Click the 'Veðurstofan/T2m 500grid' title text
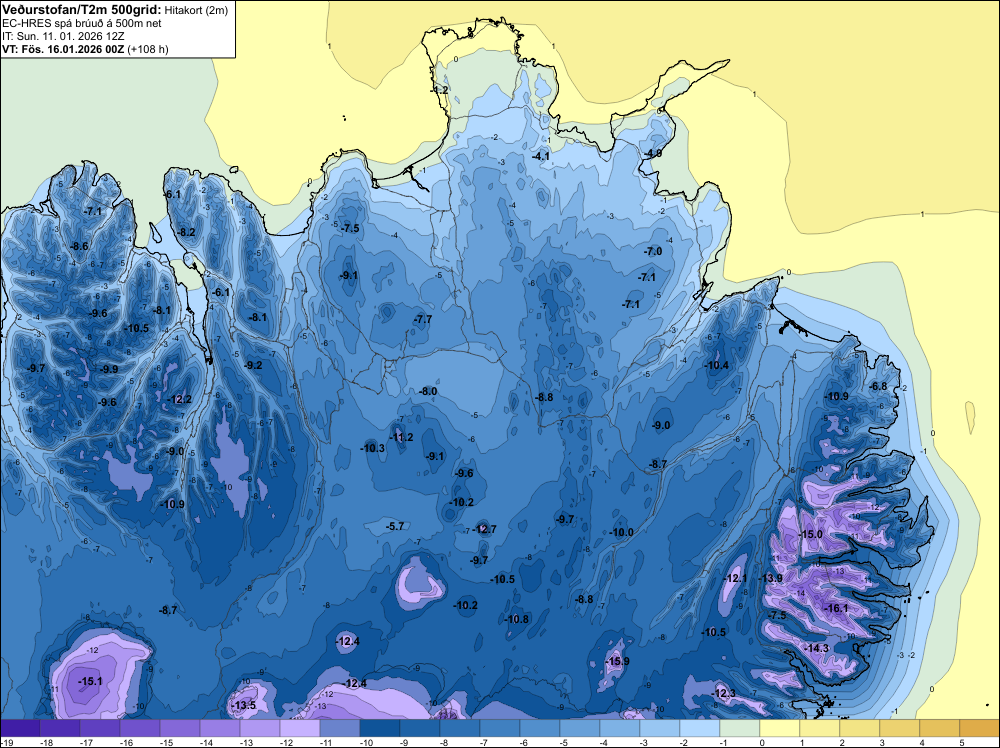Screen dimensions: 1000x748 click(82, 10)
